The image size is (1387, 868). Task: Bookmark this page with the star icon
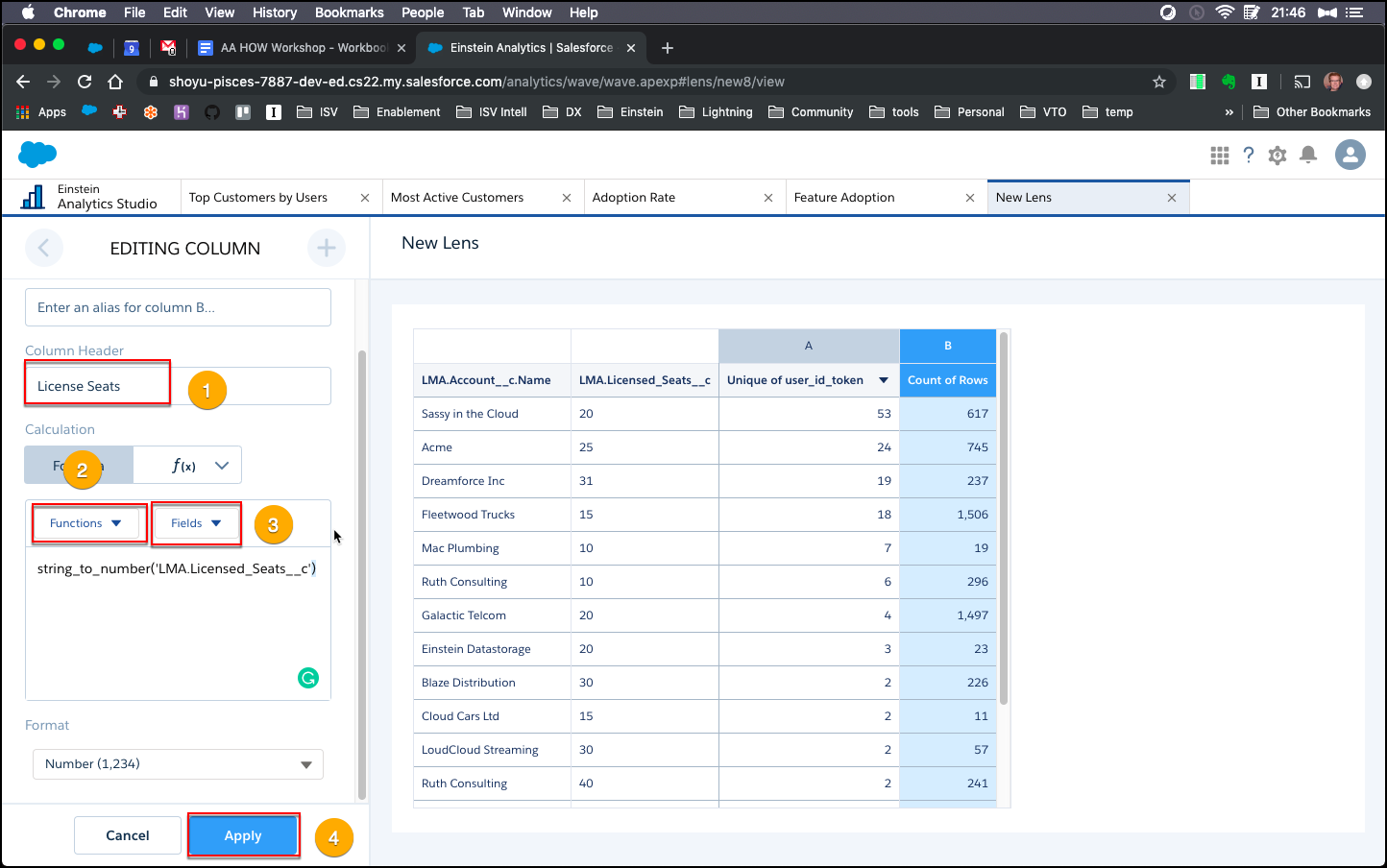click(1159, 82)
